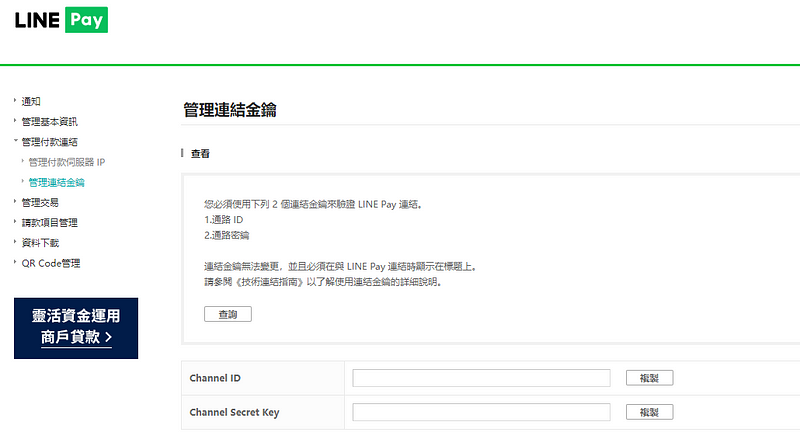Expand the QR Code管理 arrow icon

point(15,263)
